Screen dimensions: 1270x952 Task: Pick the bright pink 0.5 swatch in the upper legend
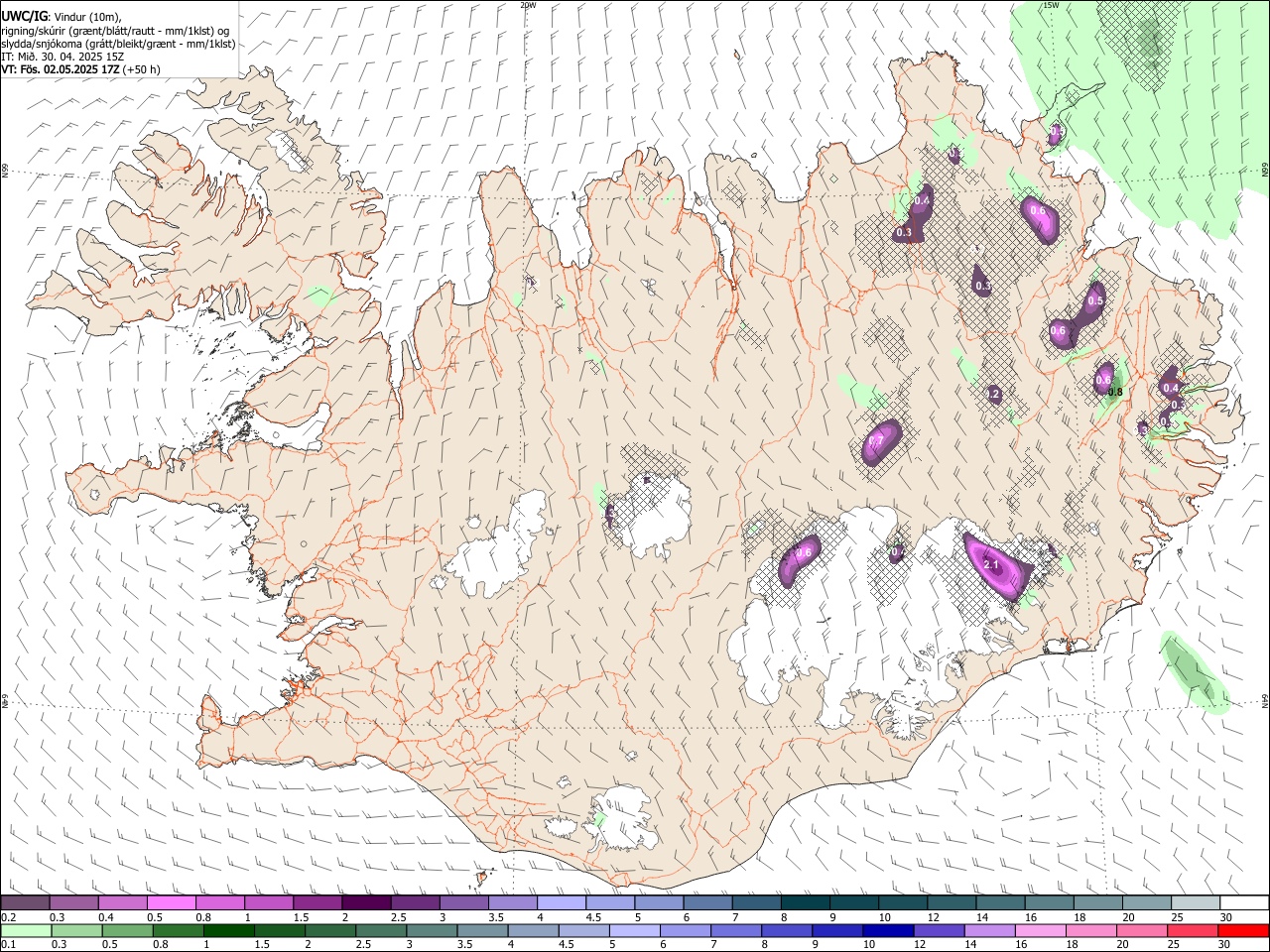point(171,903)
